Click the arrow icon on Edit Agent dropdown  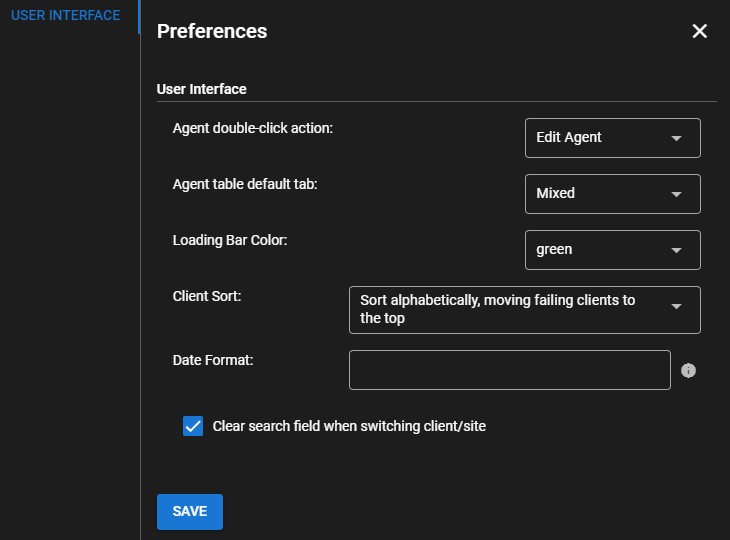point(676,138)
